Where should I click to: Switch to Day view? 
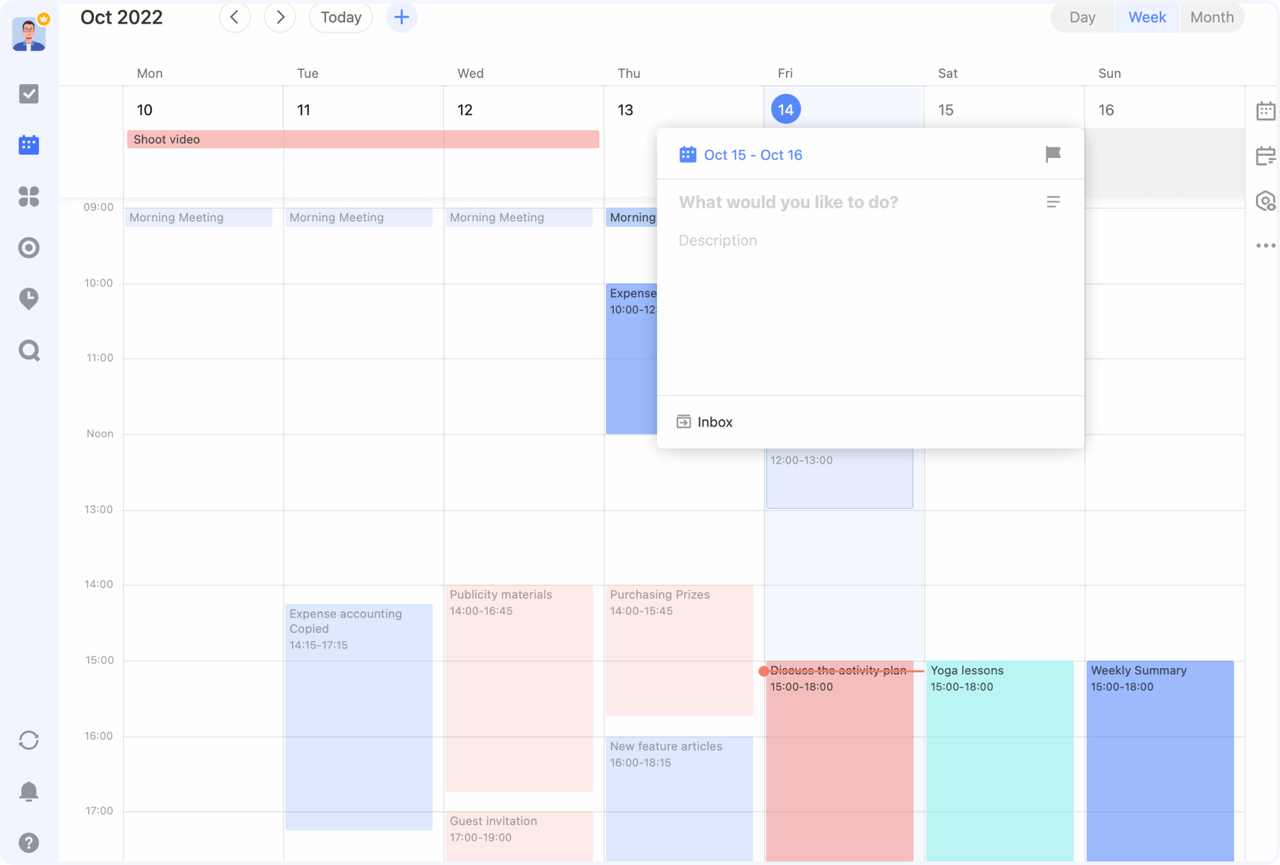point(1082,17)
